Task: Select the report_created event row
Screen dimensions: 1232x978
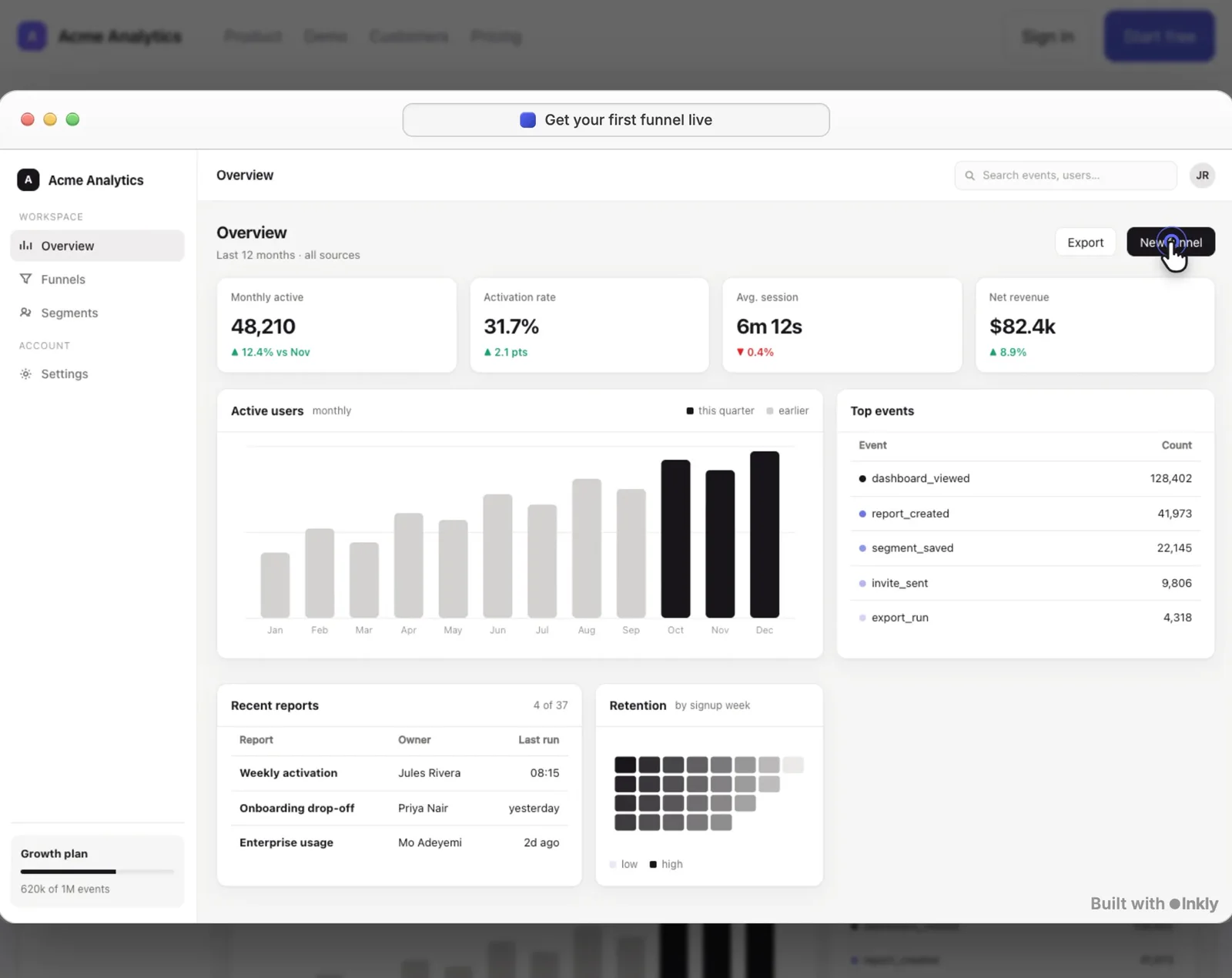Action: pyautogui.click(x=1026, y=514)
